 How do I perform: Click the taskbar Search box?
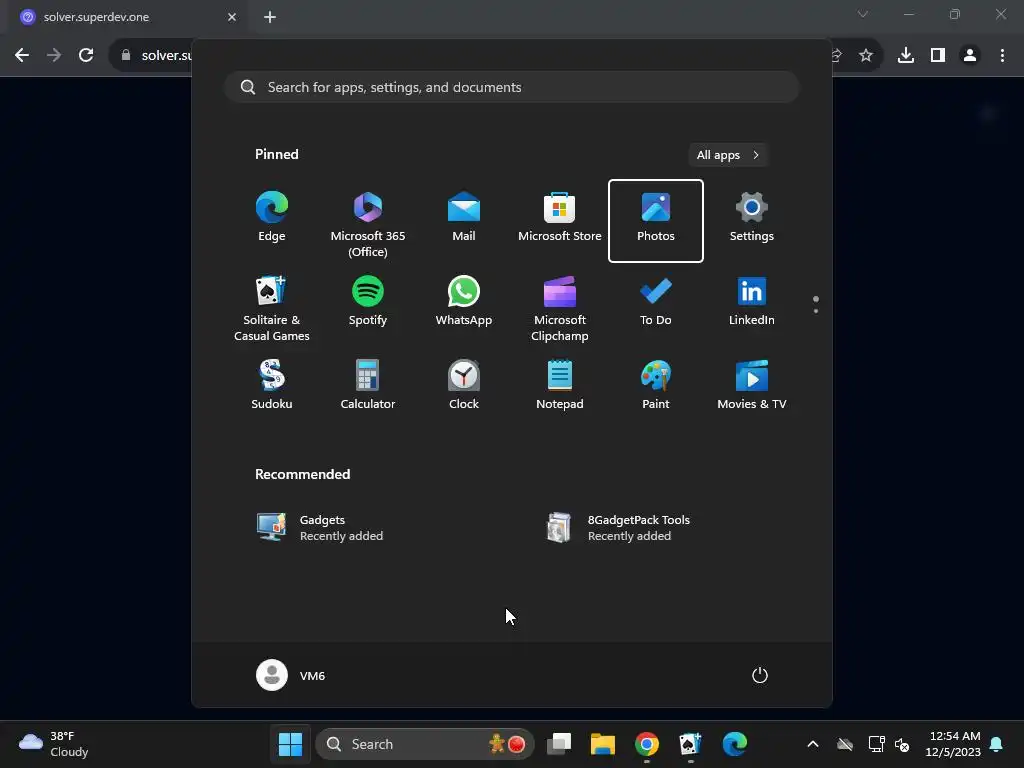[x=424, y=744]
